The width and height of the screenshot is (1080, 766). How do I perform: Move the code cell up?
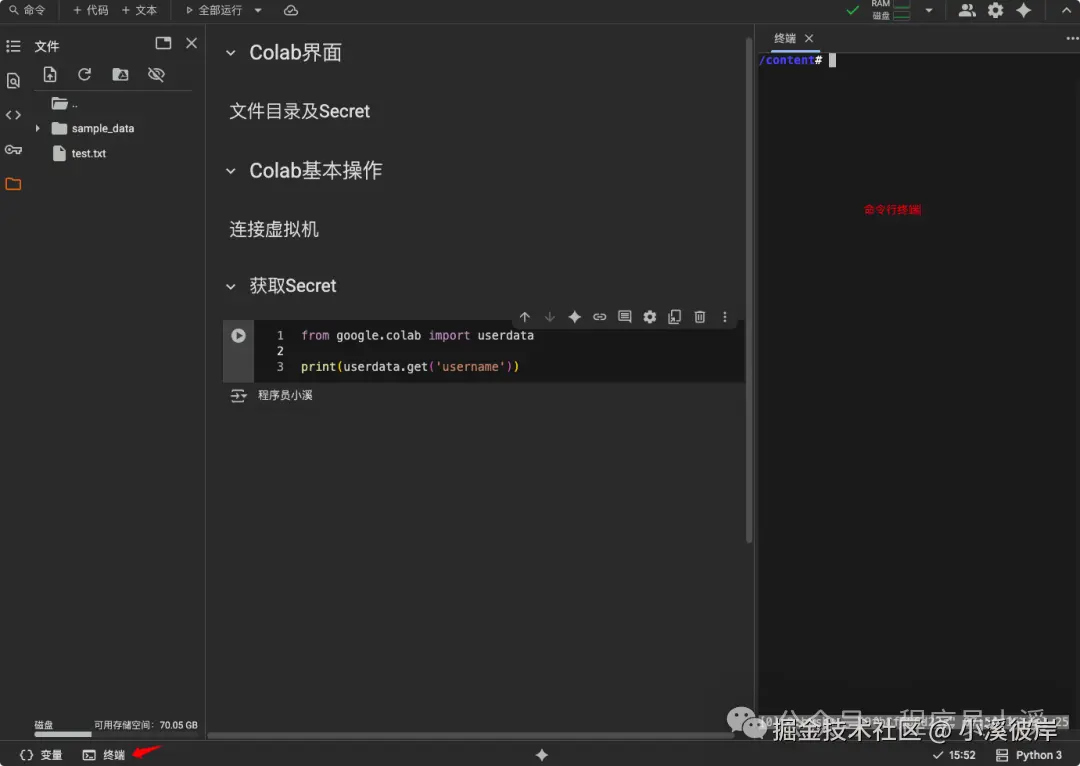(525, 316)
